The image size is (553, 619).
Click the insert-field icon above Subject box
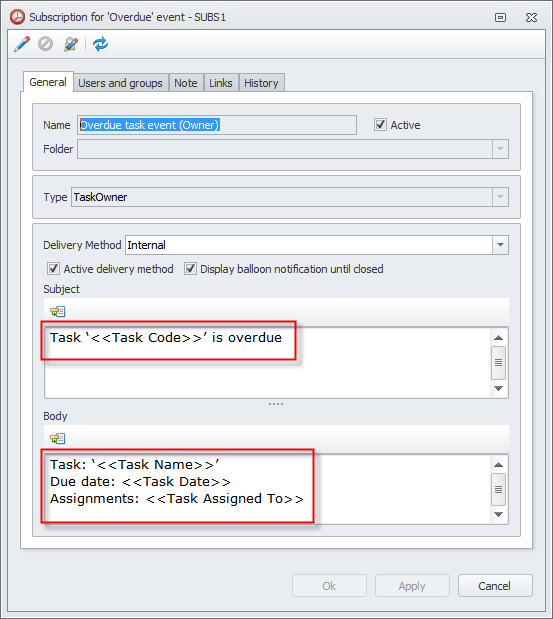(58, 312)
